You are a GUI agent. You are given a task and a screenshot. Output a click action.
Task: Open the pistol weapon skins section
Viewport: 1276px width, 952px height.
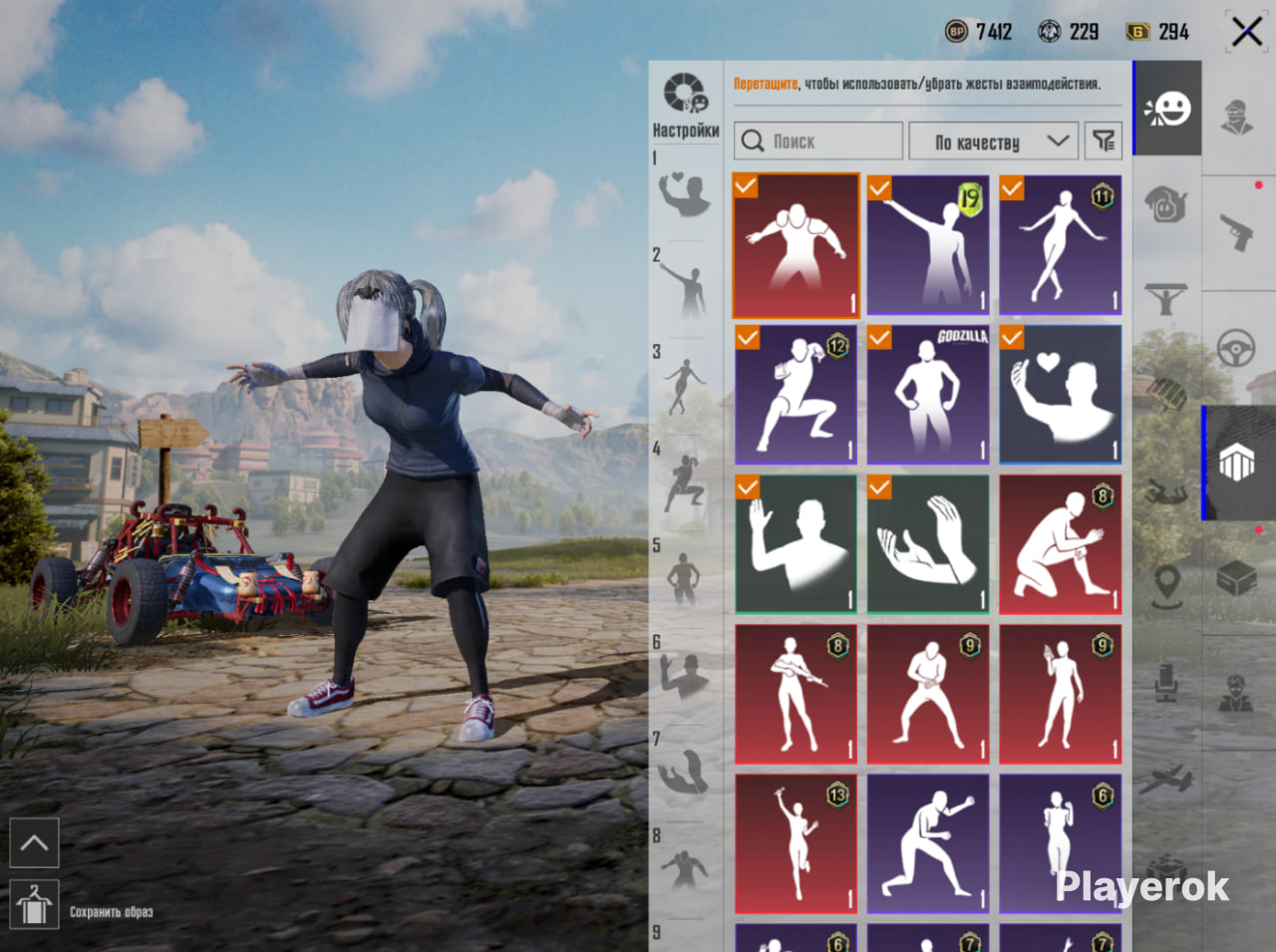[x=1237, y=232]
